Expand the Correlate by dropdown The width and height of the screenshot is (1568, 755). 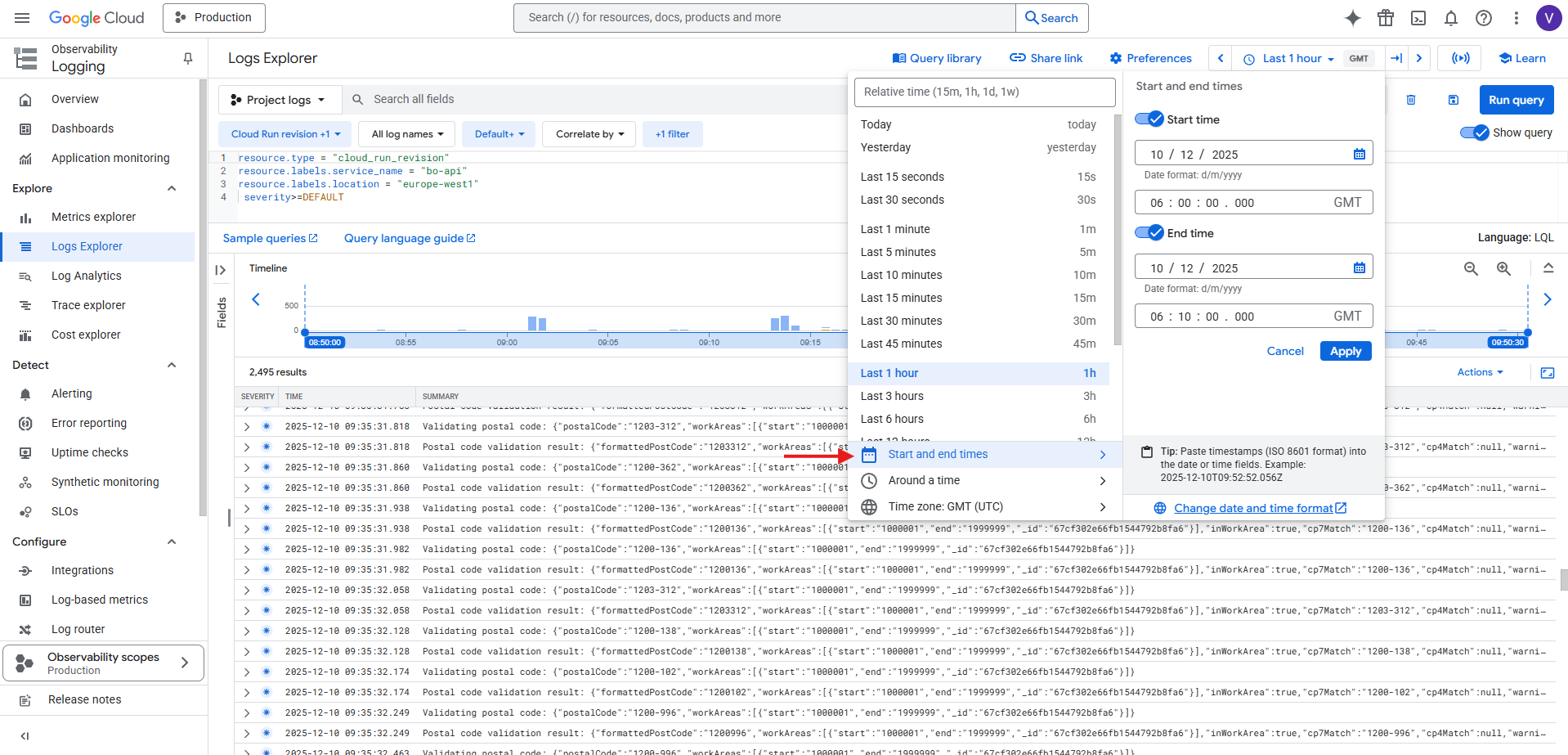pyautogui.click(x=589, y=133)
